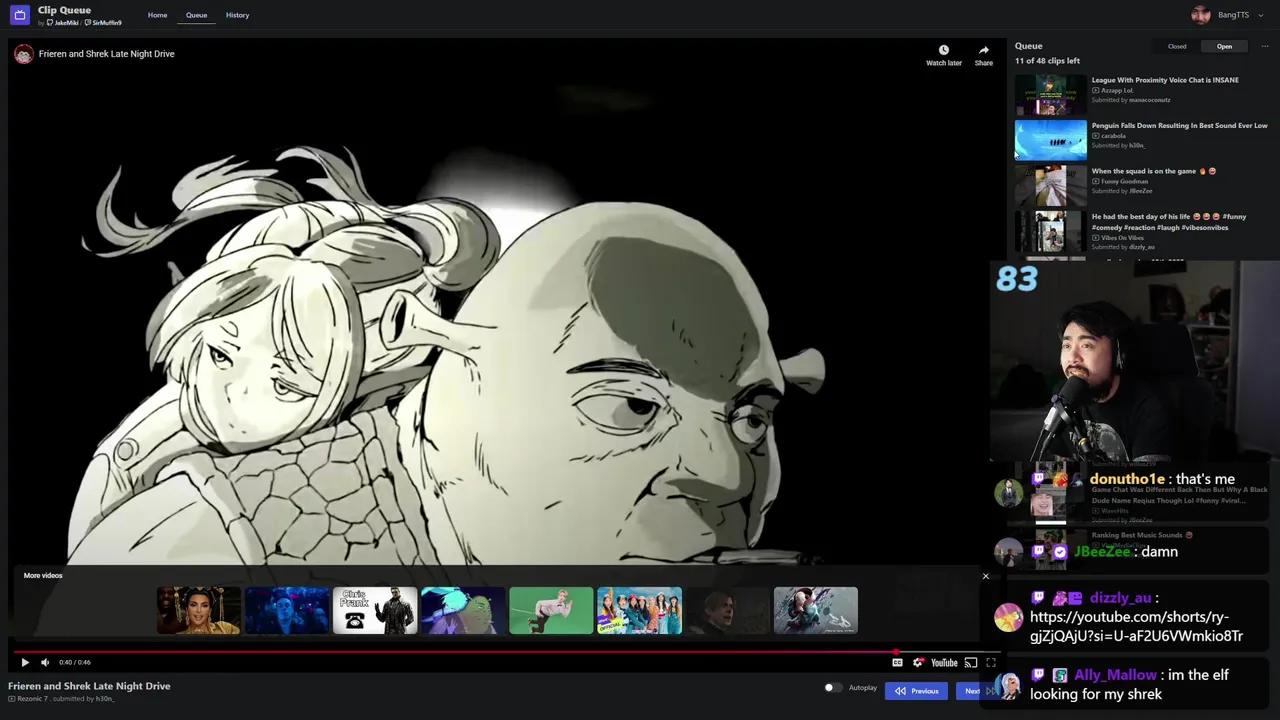Open the group of girls suggested video thumbnail

(638, 611)
